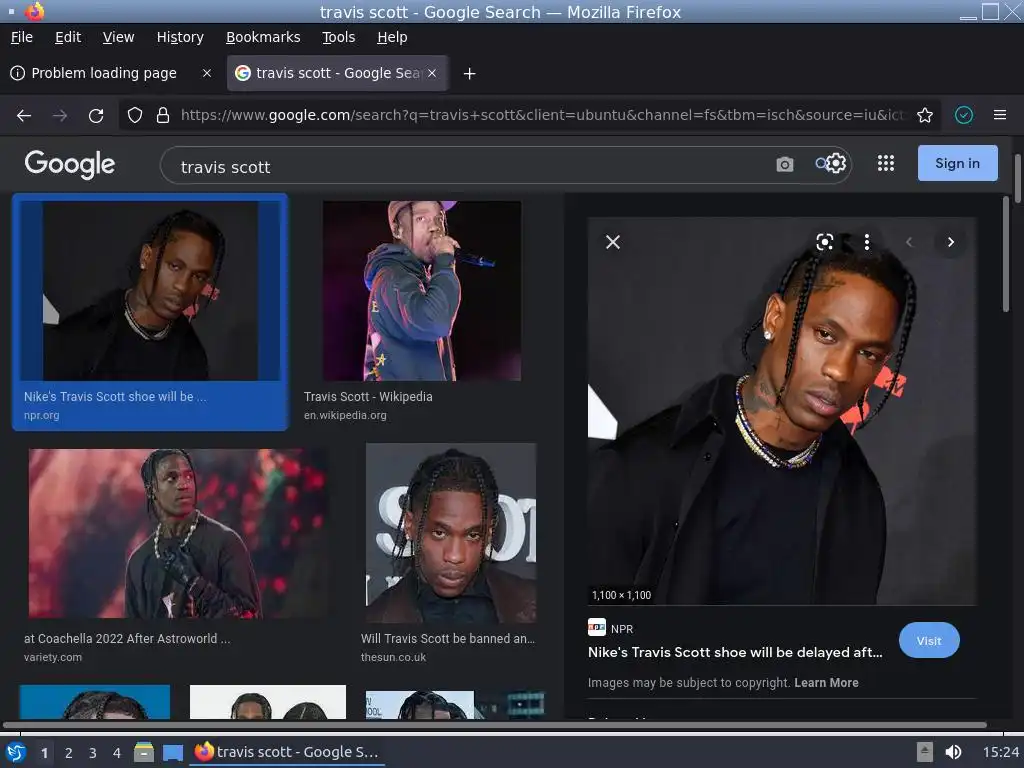The image size is (1024, 768).
Task: Open the Bookmarks menu
Action: 263,37
